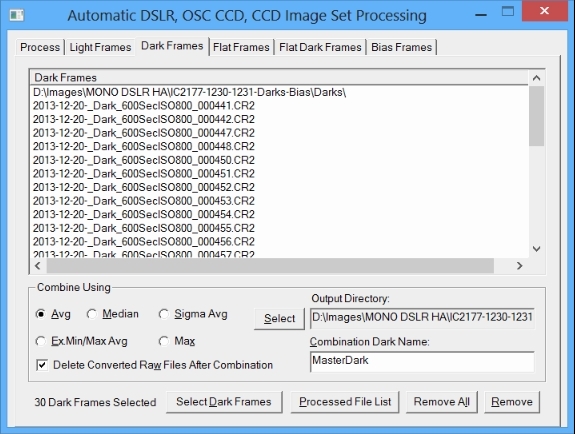Switch to the Light Frames tab
This screenshot has height=434, width=575.
(100, 47)
